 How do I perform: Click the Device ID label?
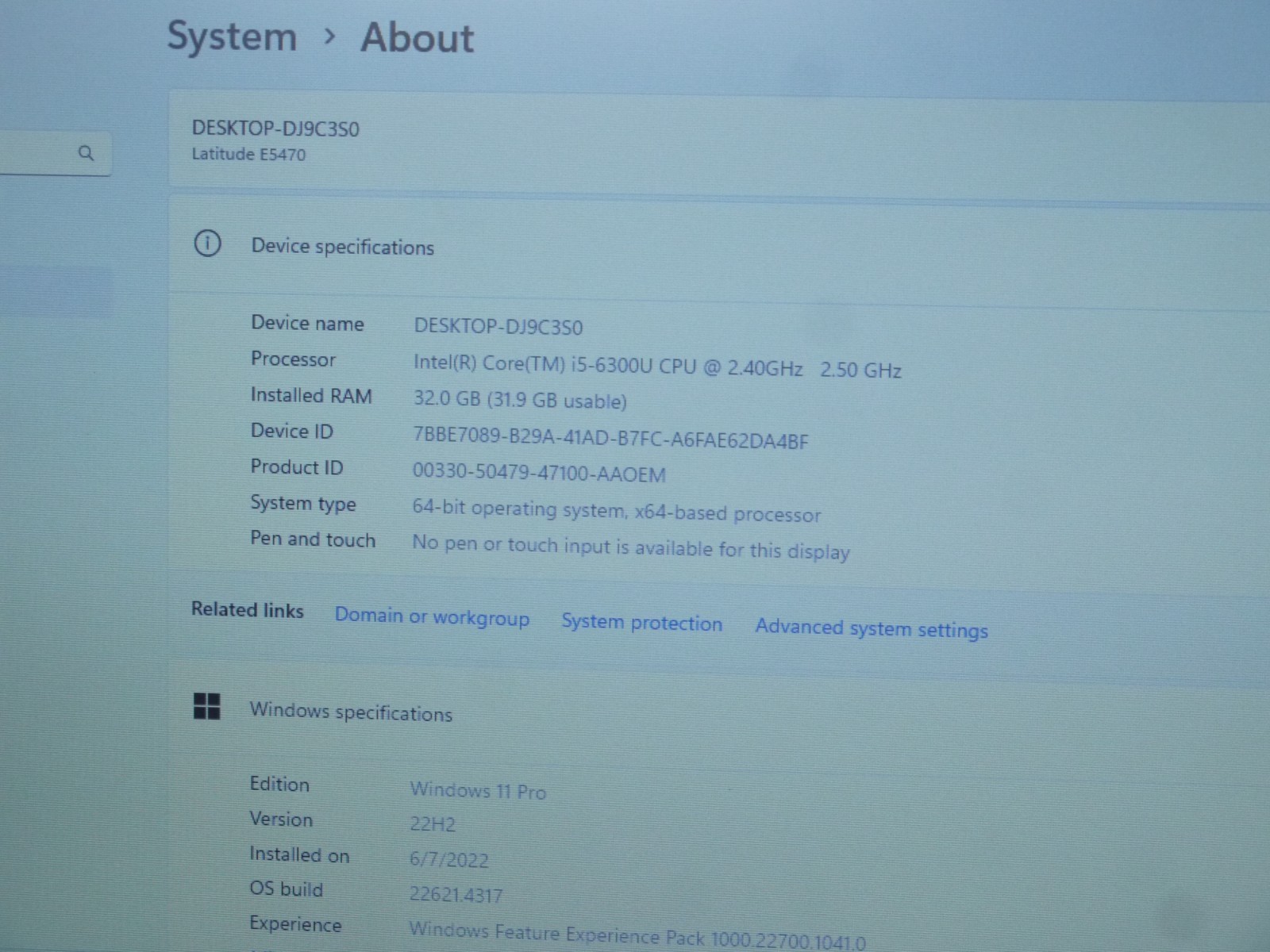291,431
